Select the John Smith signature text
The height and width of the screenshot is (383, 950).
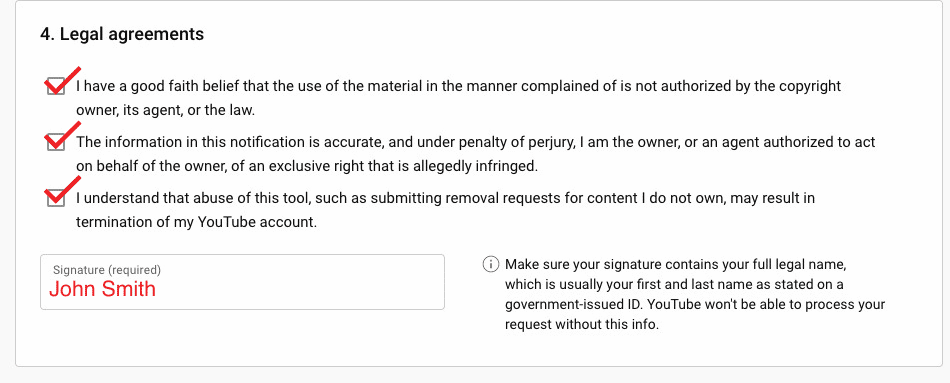102,288
